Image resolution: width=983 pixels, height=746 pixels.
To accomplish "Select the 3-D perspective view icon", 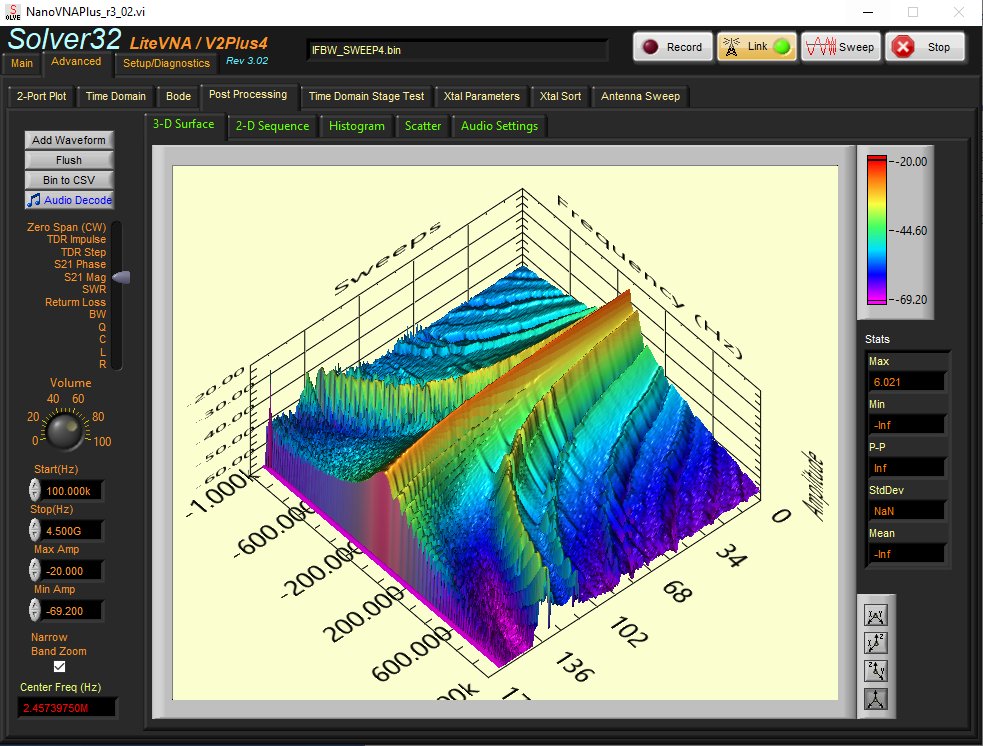I will pos(876,698).
